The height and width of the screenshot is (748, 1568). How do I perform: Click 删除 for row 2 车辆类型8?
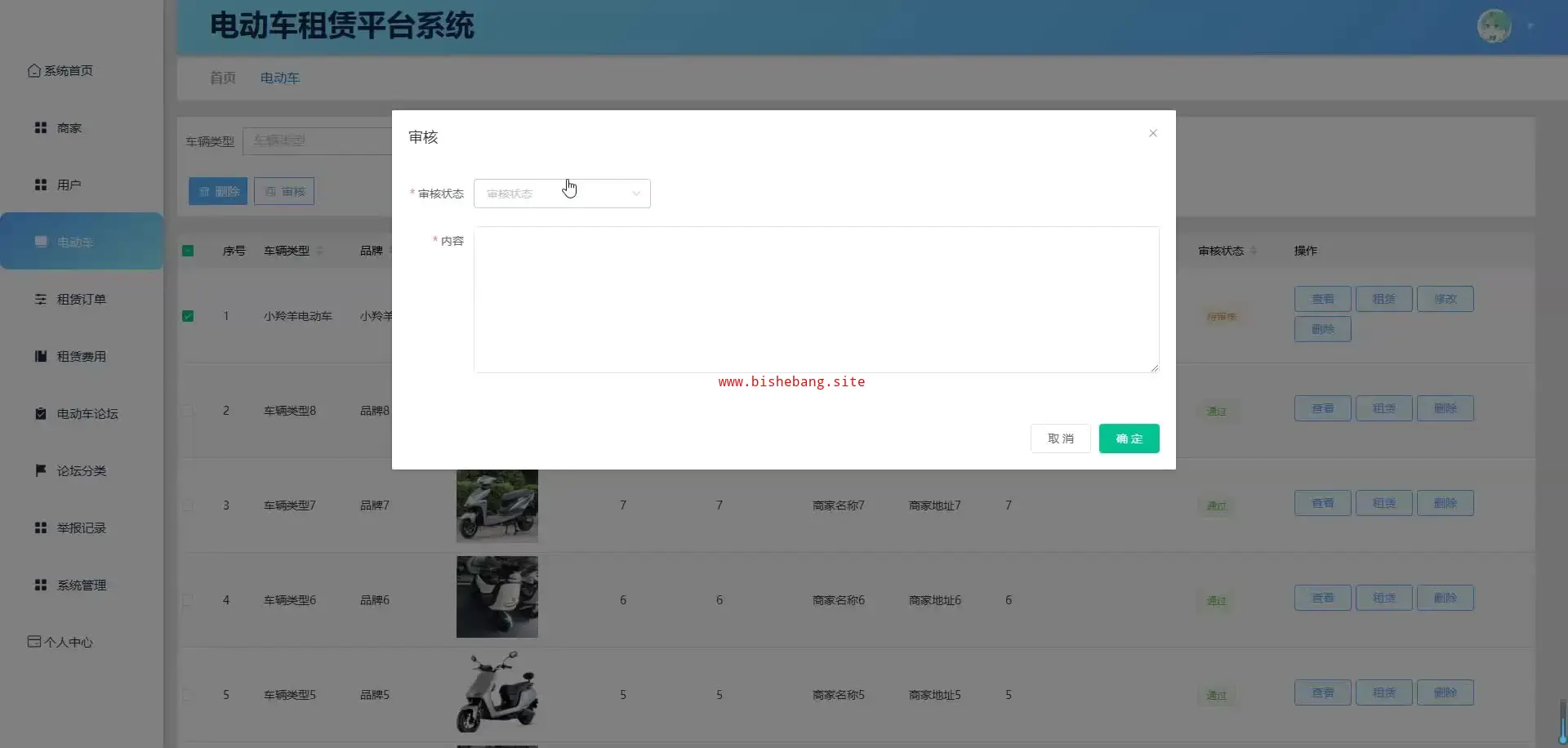[x=1445, y=408]
